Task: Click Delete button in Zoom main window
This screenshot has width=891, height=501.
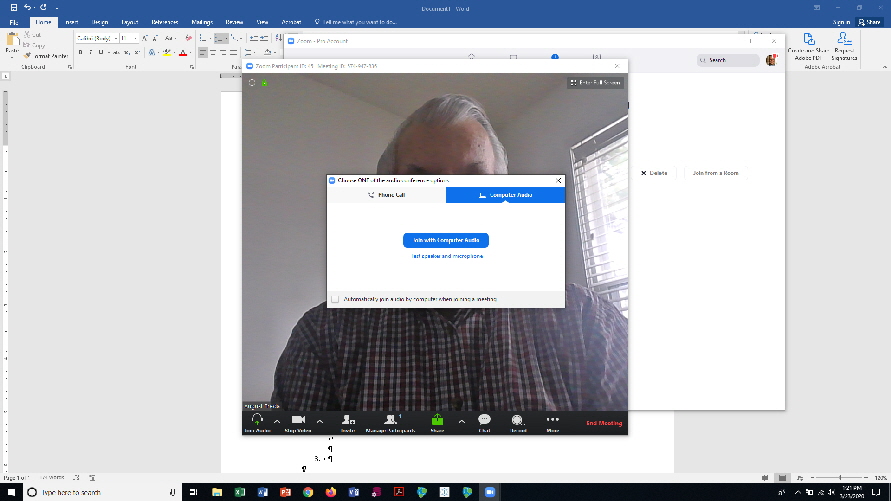Action: [x=654, y=173]
